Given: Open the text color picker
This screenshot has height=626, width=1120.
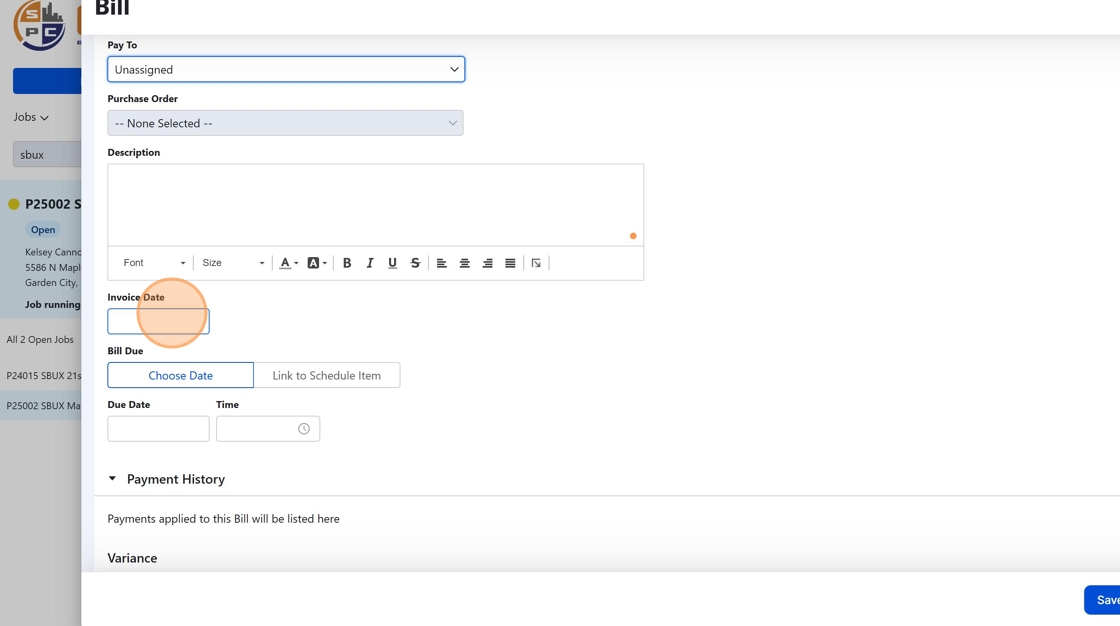Looking at the screenshot, I should coord(288,263).
